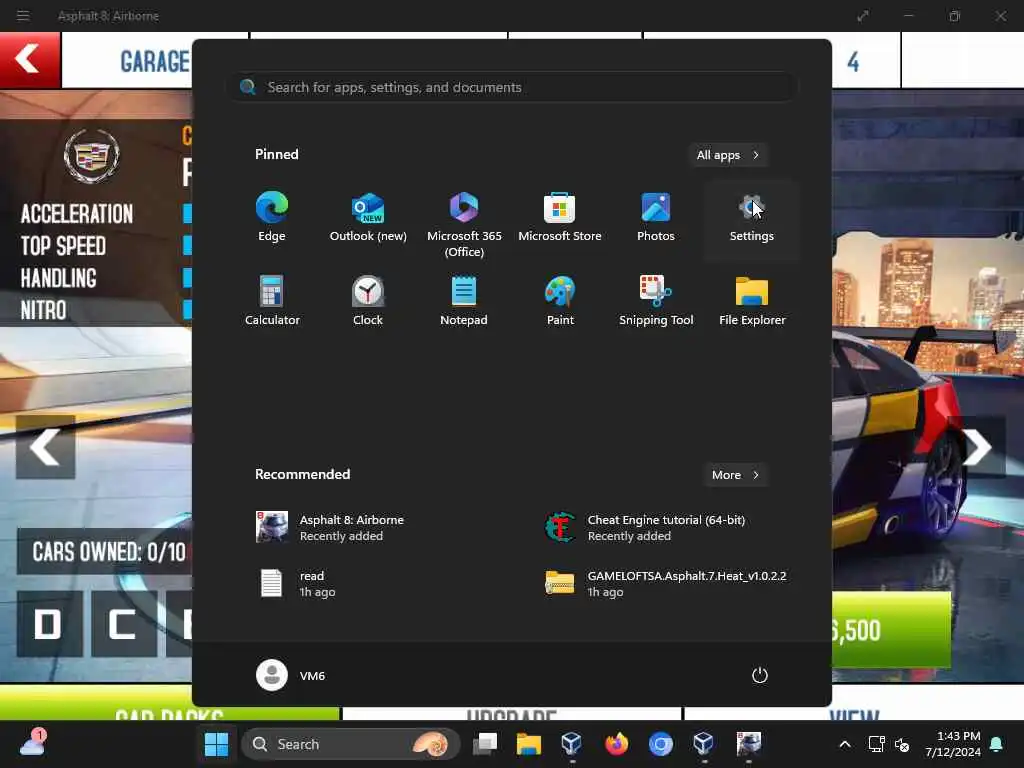Launch Outlook (new) pinned app
Image resolution: width=1024 pixels, height=768 pixels.
click(368, 218)
